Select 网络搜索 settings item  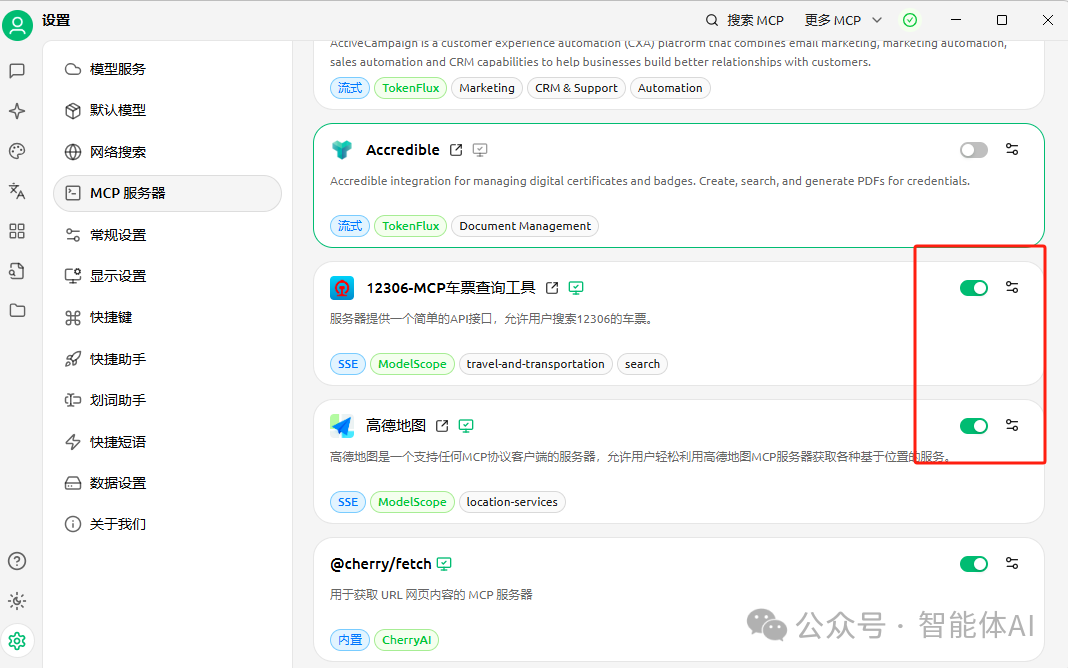(x=168, y=152)
